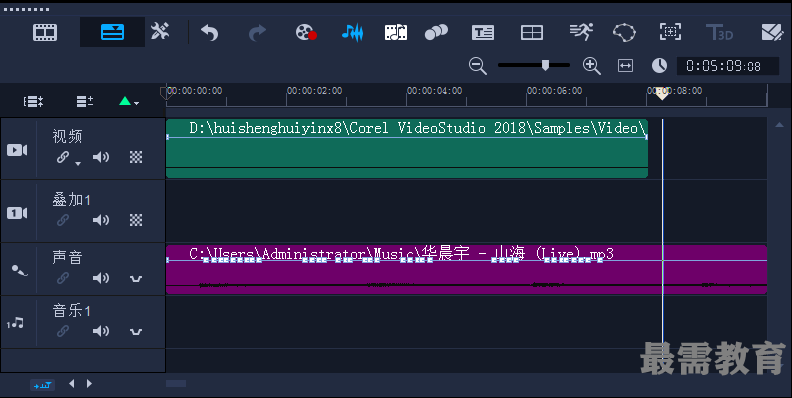Open the Subtitle Editor
Image resolution: width=792 pixels, height=398 pixels.
coord(483,32)
